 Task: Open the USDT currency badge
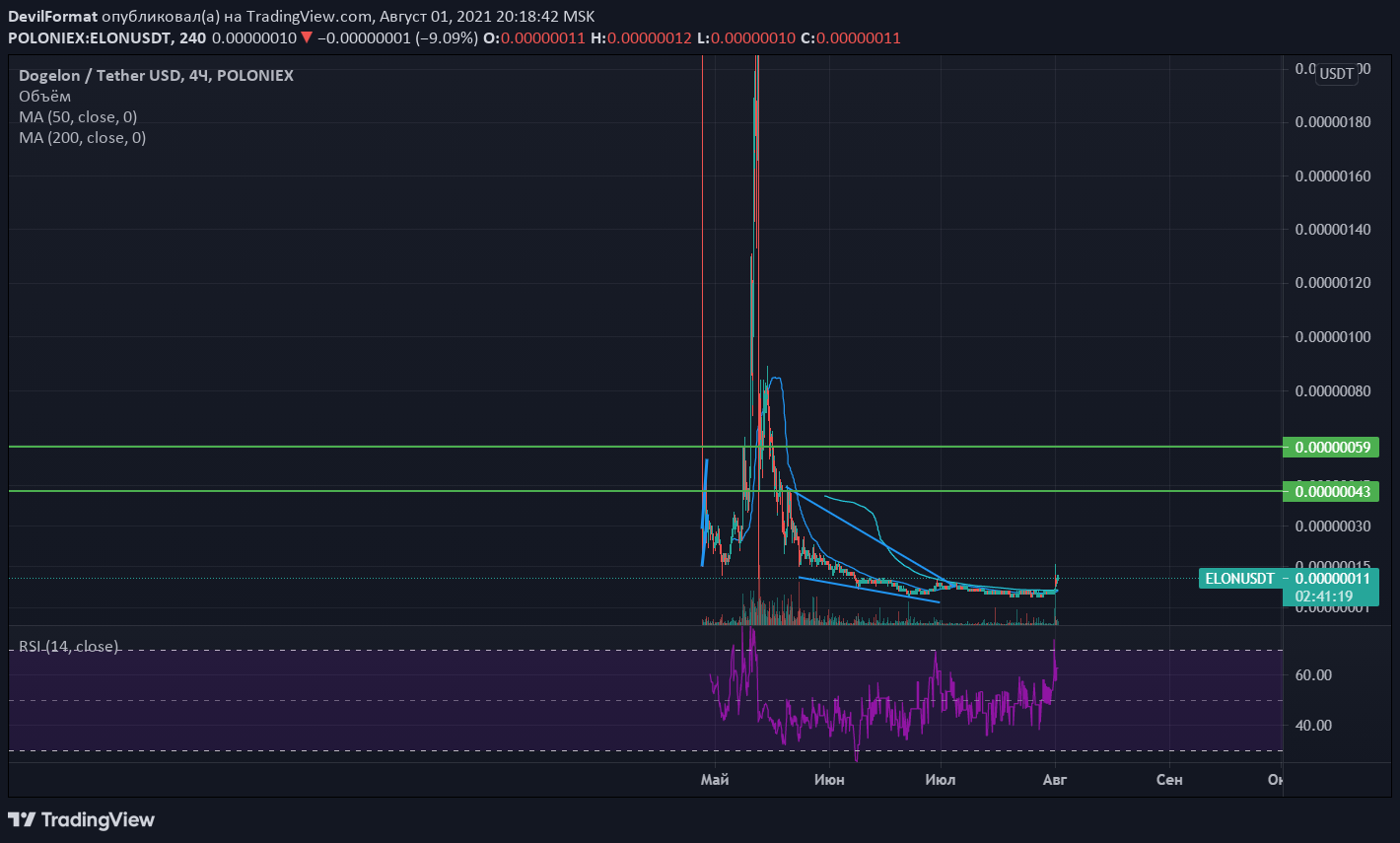point(1337,73)
